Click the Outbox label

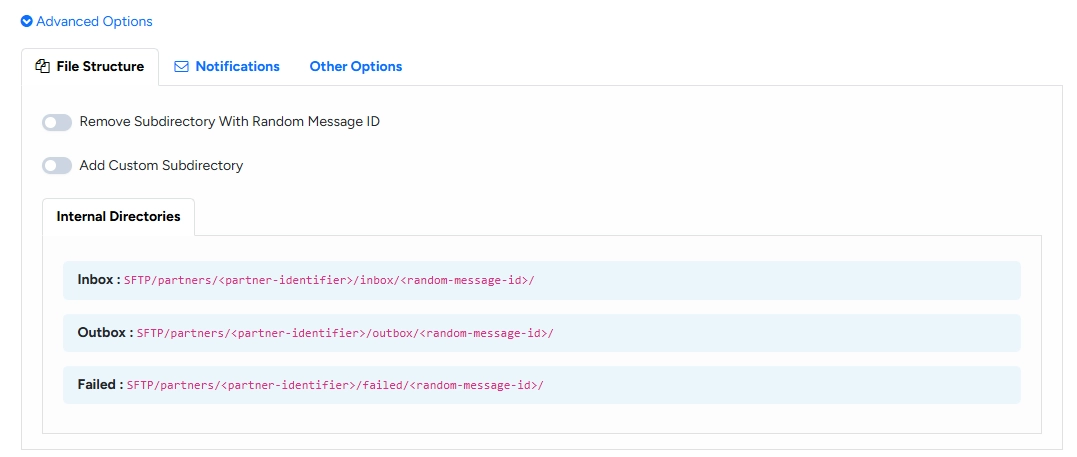tap(105, 333)
